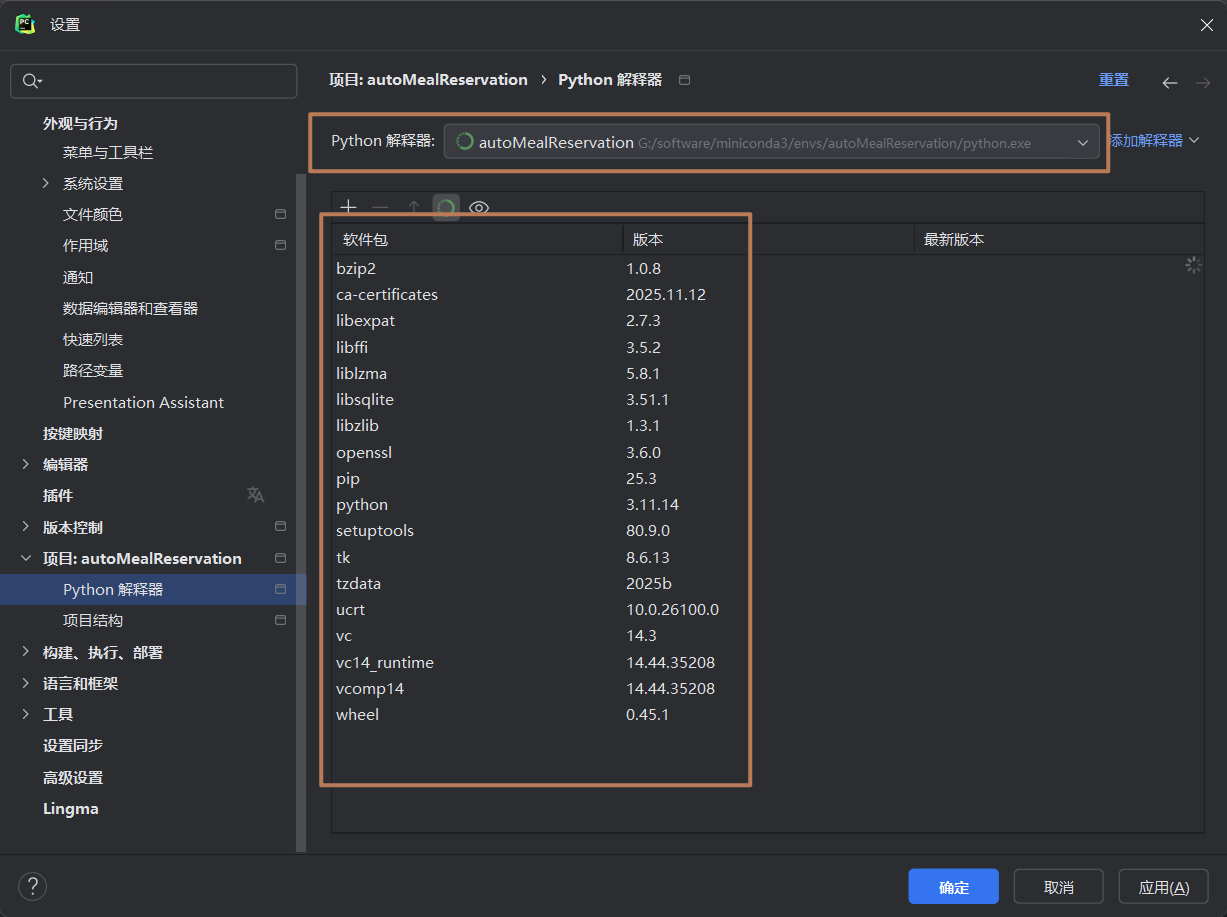The width and height of the screenshot is (1227, 917).
Task: Open the 高级设置 page
Action: [73, 777]
